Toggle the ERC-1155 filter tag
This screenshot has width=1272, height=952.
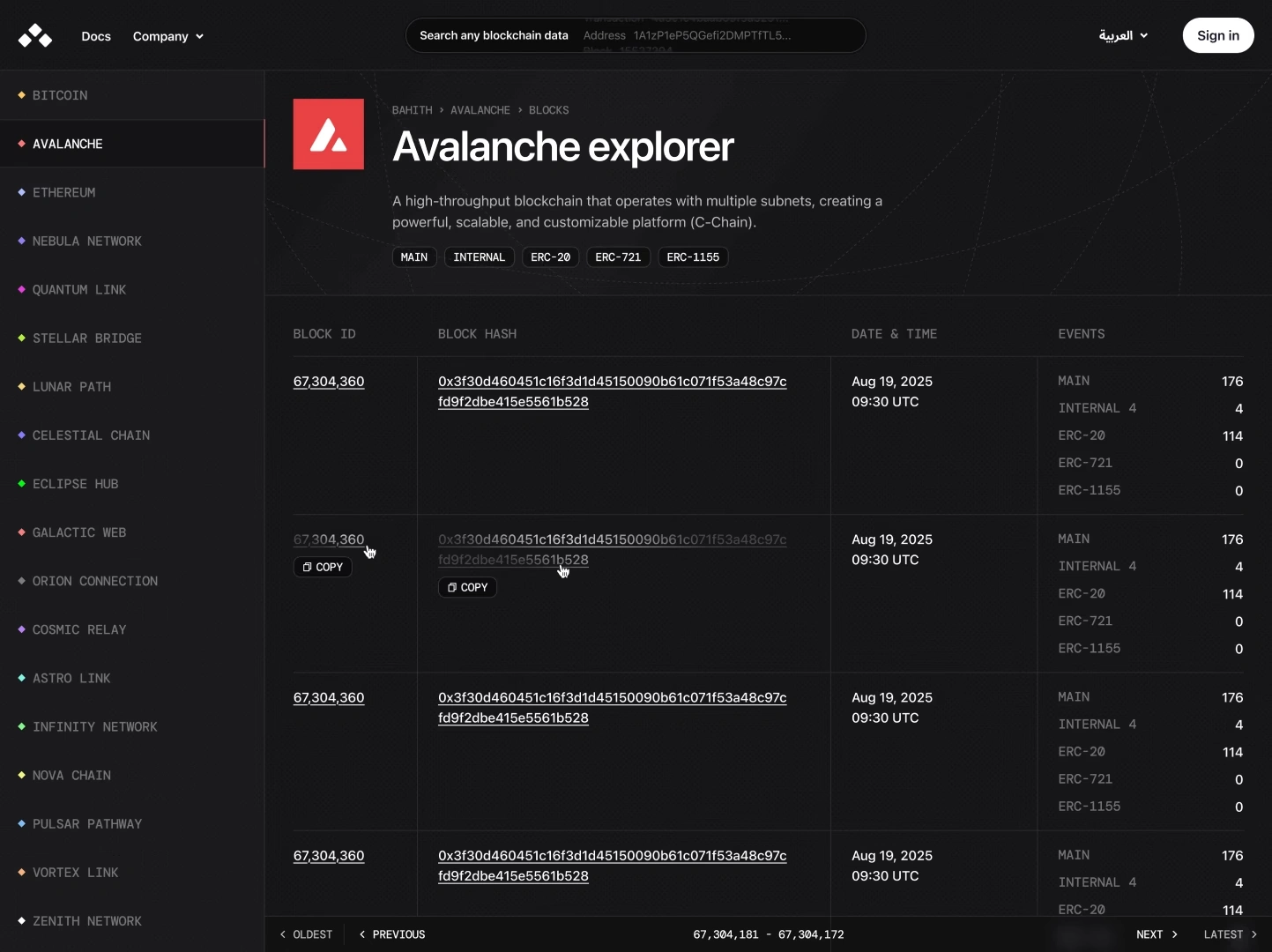[x=693, y=257]
